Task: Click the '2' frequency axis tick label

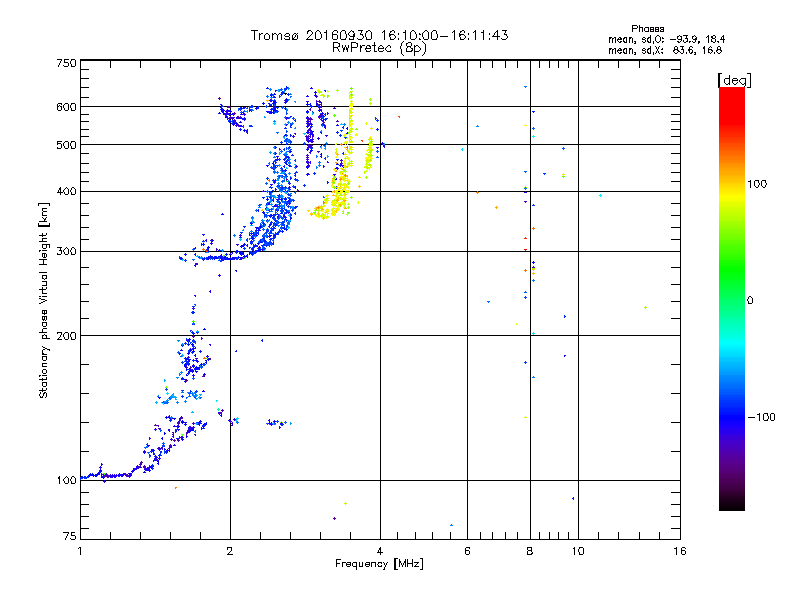Action: 230,551
